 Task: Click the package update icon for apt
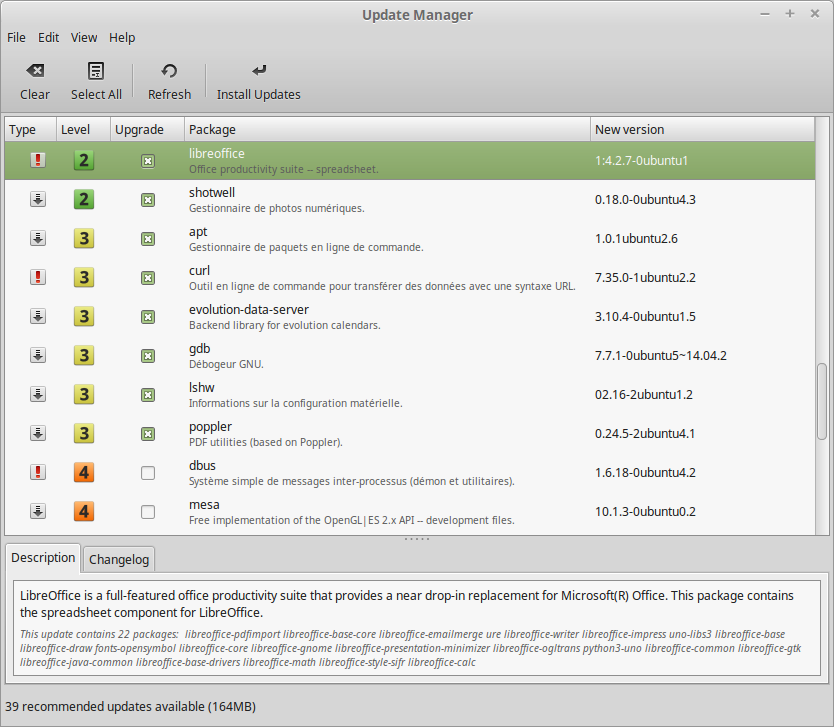(38, 238)
